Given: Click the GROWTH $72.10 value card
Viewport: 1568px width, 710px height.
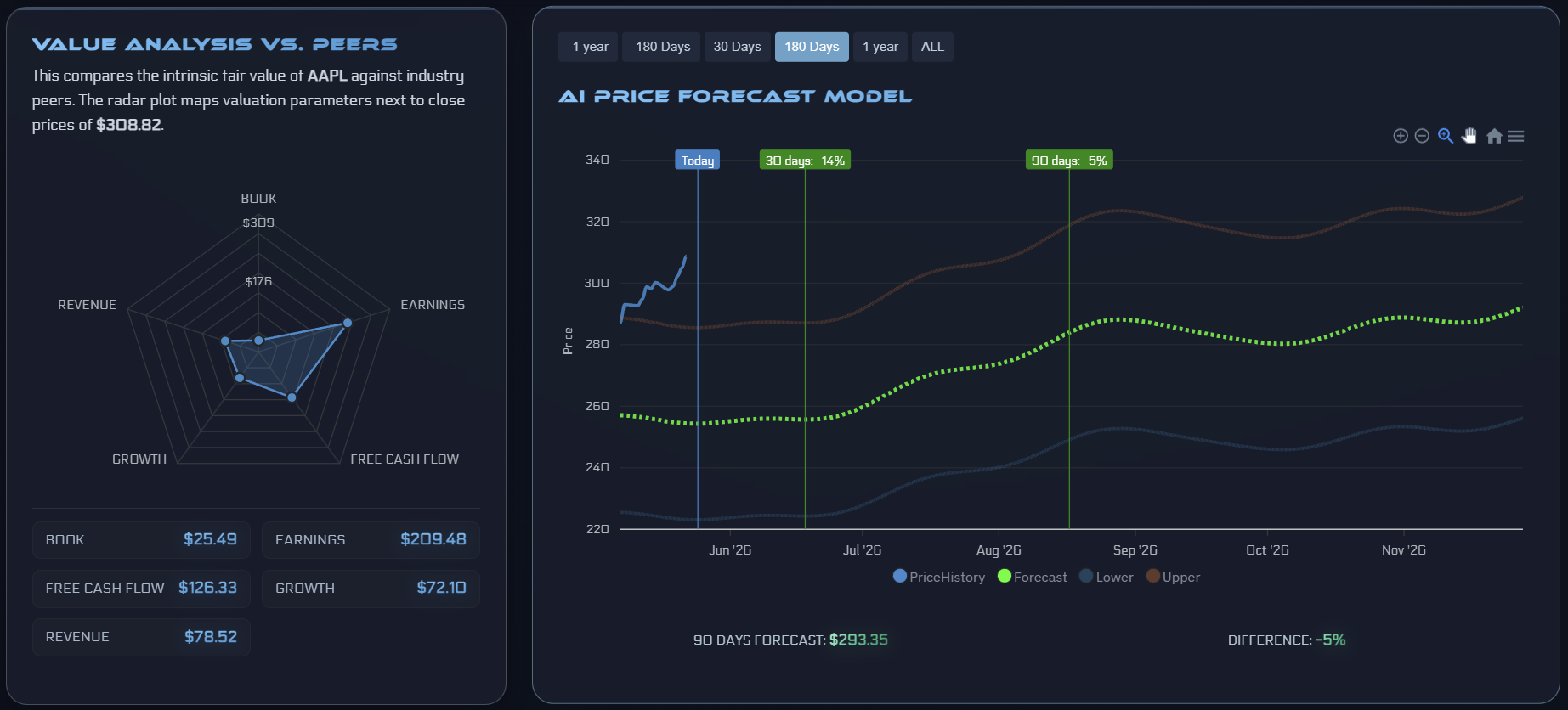Looking at the screenshot, I should coord(371,589).
